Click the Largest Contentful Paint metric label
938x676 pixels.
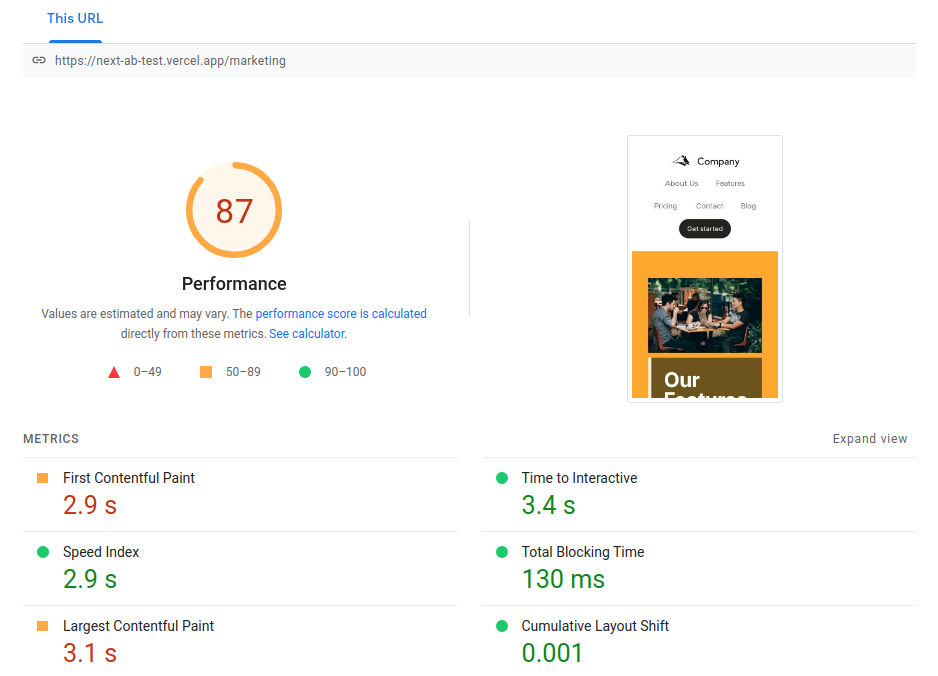pyautogui.click(x=138, y=626)
